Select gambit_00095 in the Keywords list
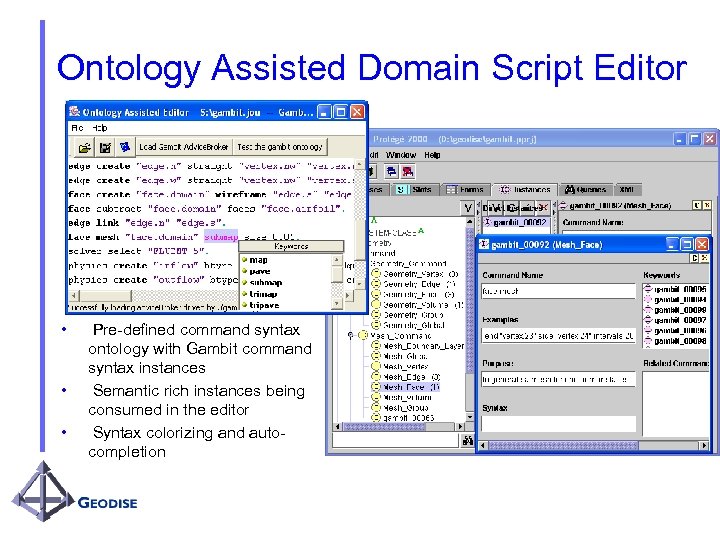 coord(675,289)
